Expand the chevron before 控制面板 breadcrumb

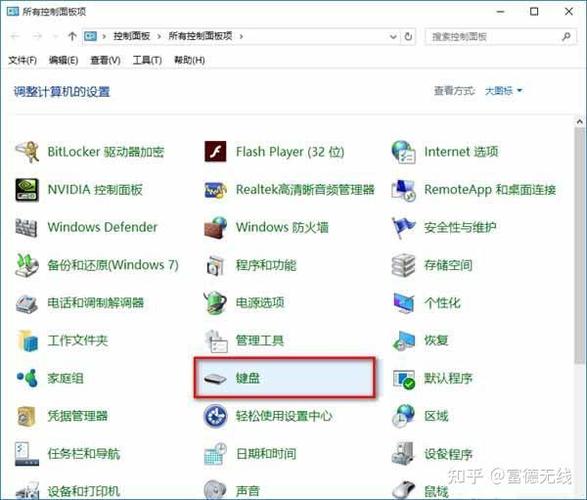coord(104,36)
